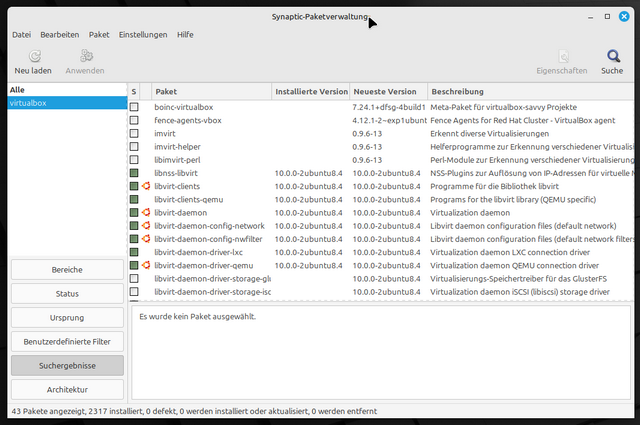640x425 pixels.
Task: Open Eigenschaften properties icon
Action: [564, 56]
